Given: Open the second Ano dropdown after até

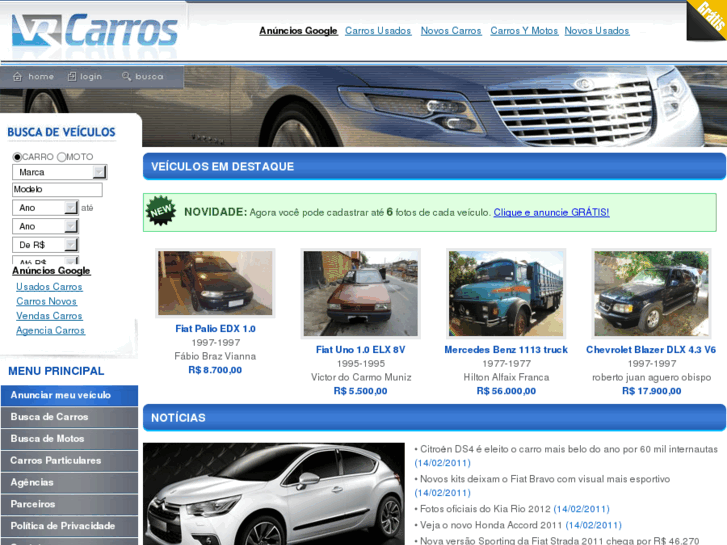Looking at the screenshot, I should (x=45, y=226).
